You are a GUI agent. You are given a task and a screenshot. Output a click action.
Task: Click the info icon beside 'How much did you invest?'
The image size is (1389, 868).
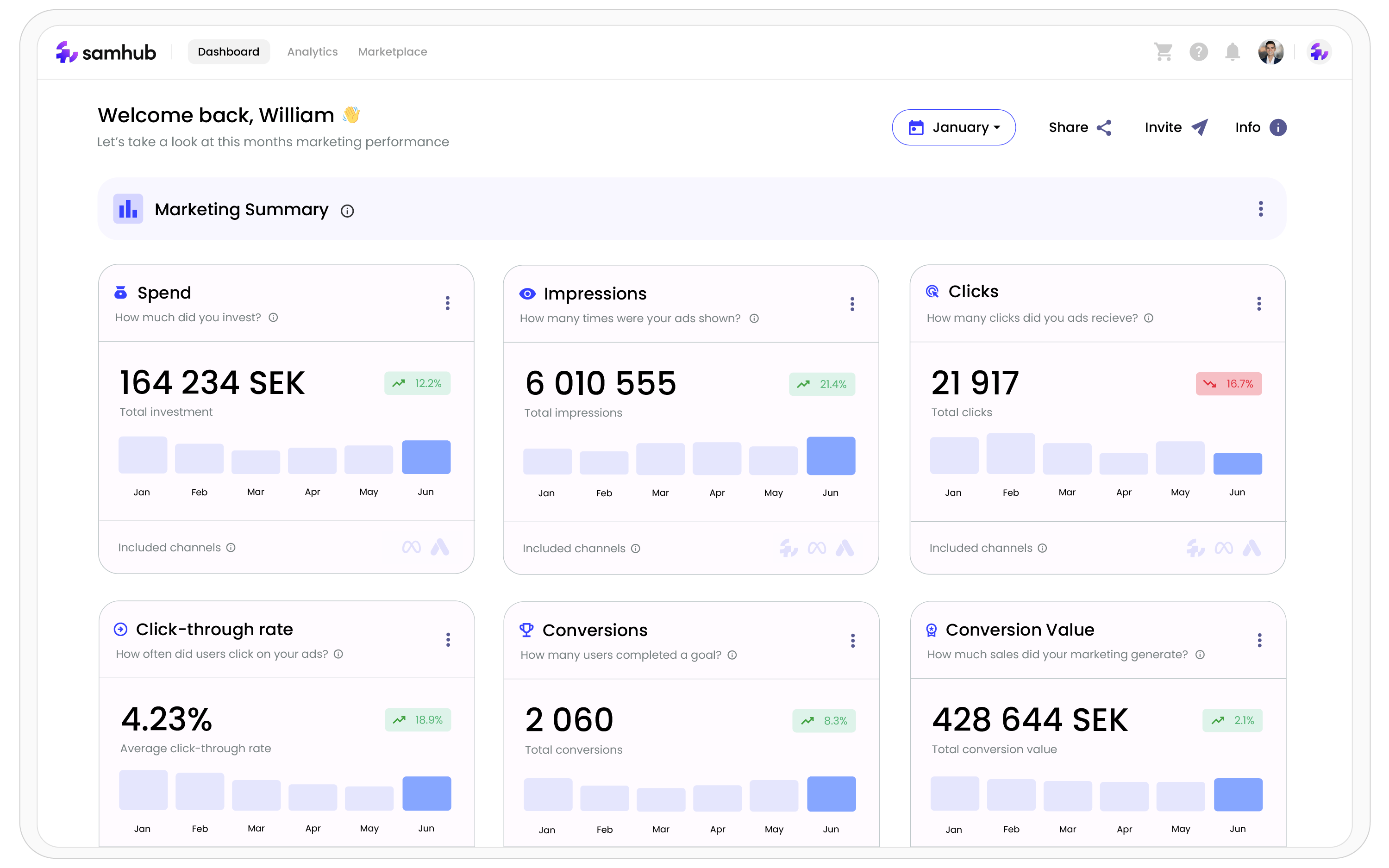tap(274, 317)
